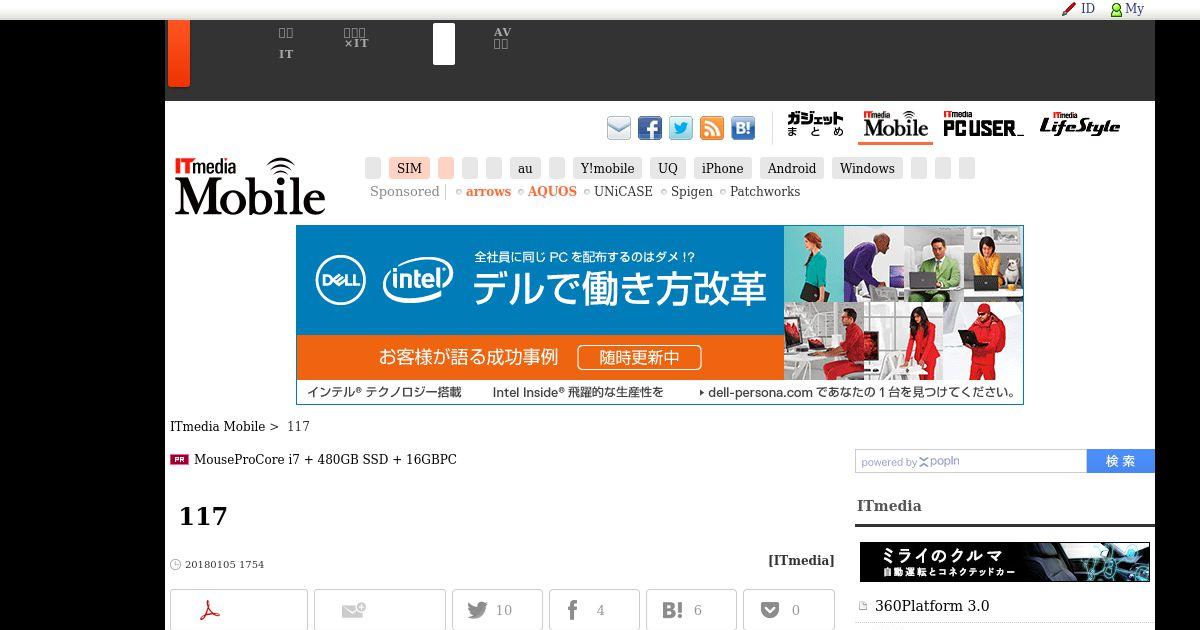Click the mail newsletter icon
The image size is (1200, 630).
pyautogui.click(x=619, y=128)
